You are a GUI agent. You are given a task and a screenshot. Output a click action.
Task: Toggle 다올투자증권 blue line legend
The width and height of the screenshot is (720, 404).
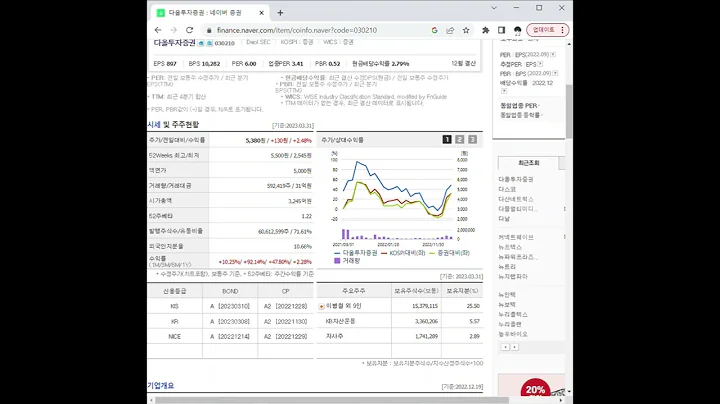point(356,253)
